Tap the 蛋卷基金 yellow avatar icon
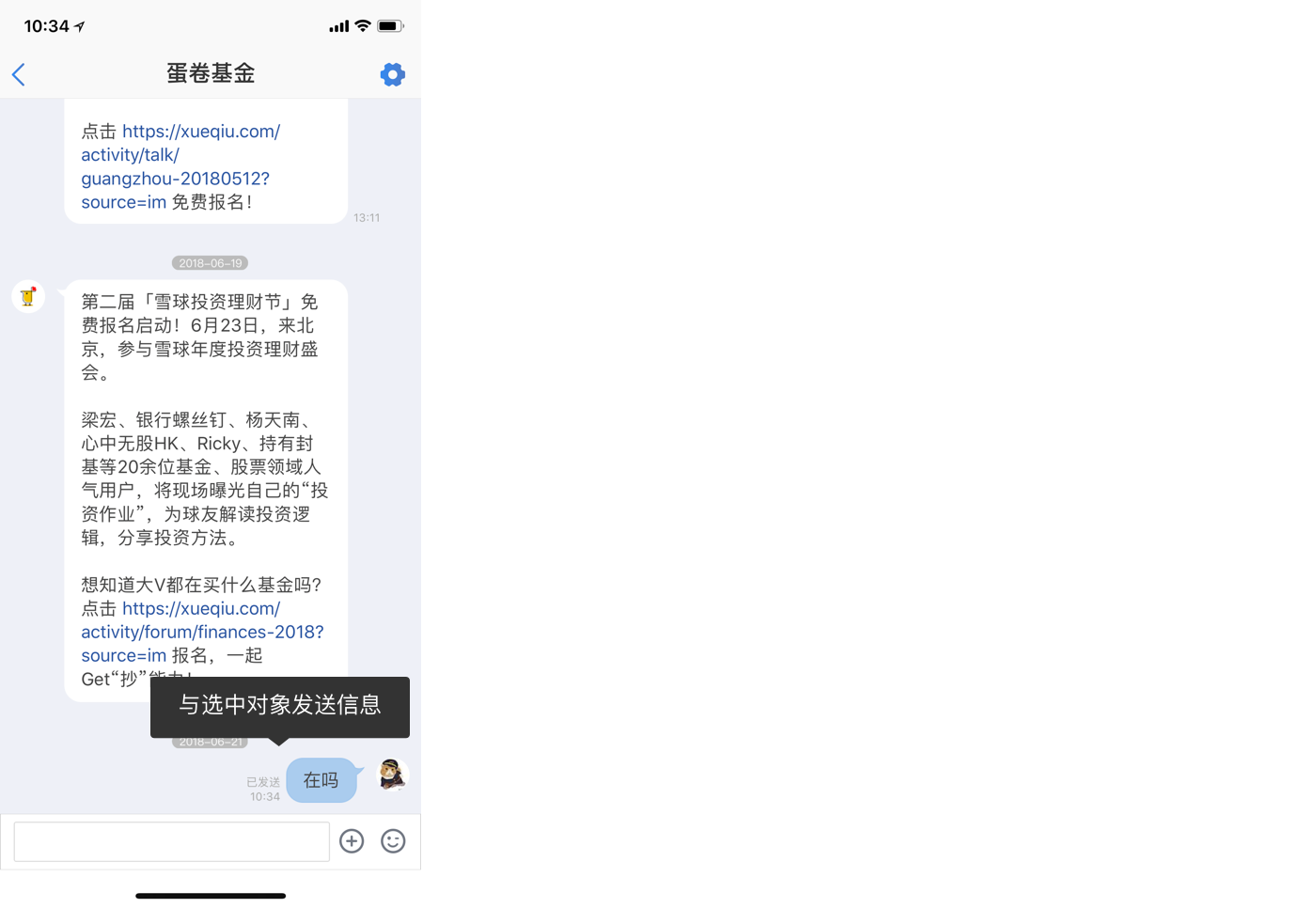Screen dimensions: 1316x908 (x=28, y=296)
